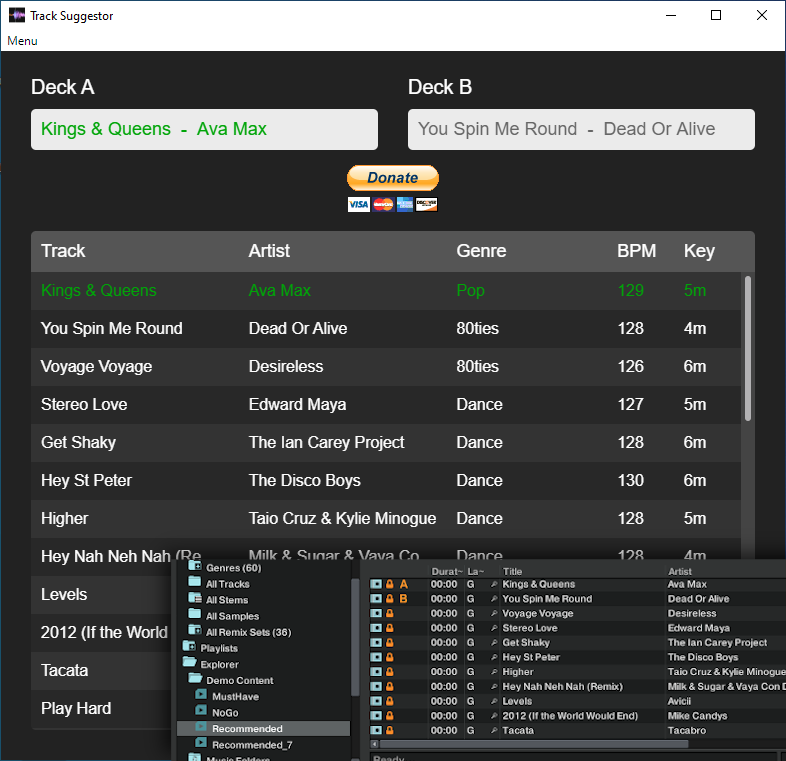Click the 80ties genre of Voyage Voyage
The height and width of the screenshot is (761, 786).
[x=477, y=366]
